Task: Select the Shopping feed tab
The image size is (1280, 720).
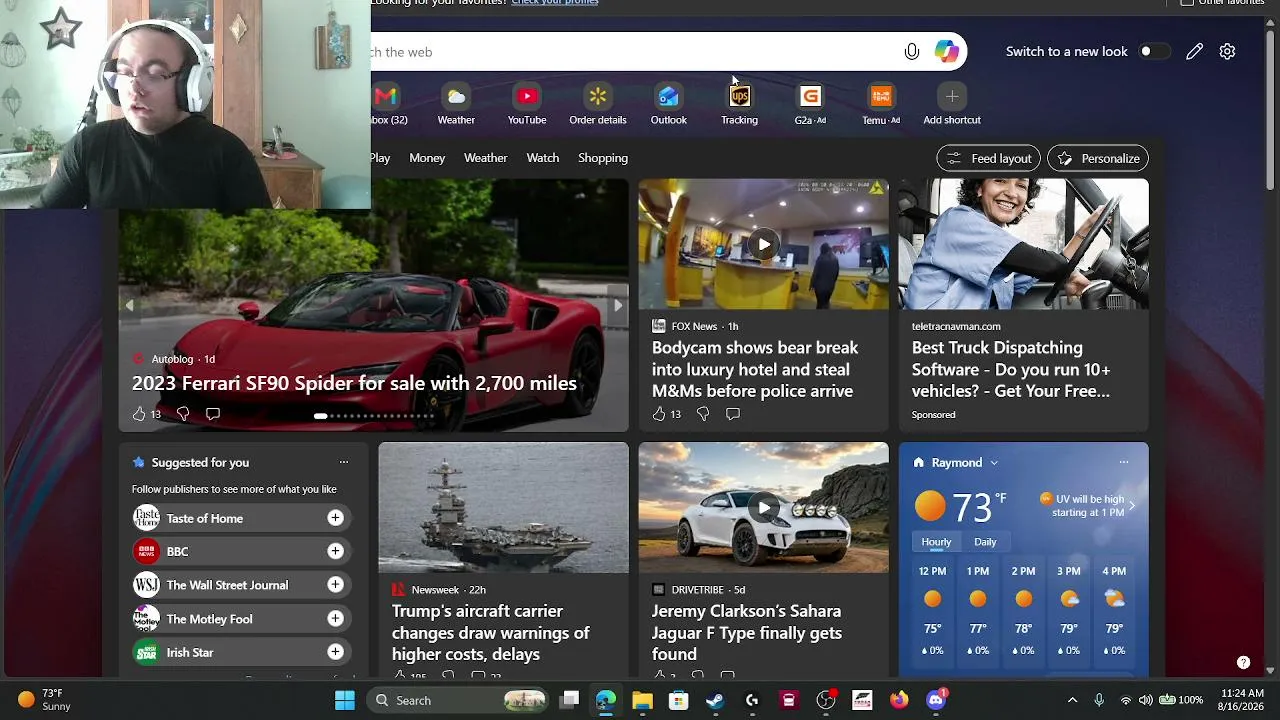Action: click(603, 158)
